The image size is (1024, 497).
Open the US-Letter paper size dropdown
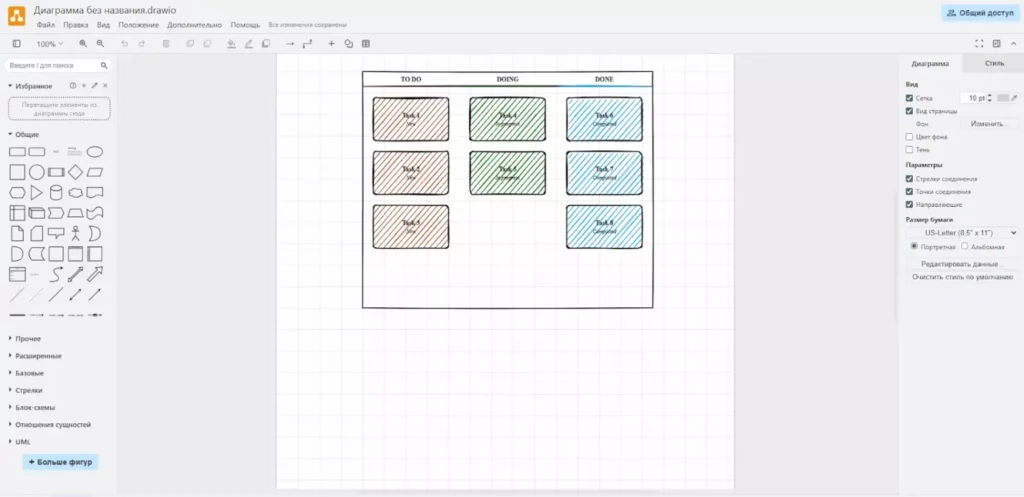961,232
